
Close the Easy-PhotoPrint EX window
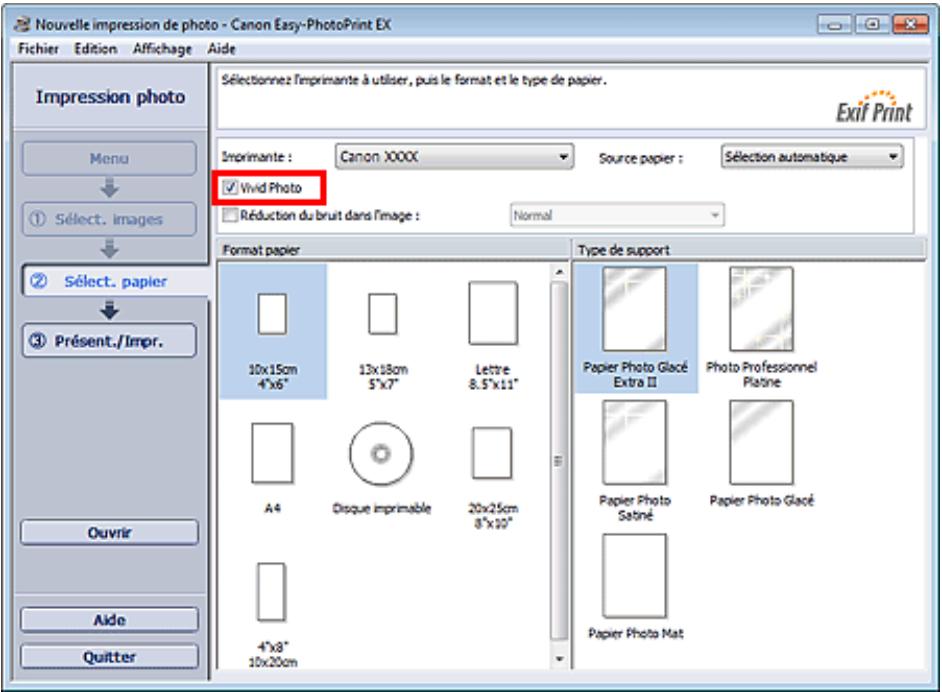click(910, 25)
